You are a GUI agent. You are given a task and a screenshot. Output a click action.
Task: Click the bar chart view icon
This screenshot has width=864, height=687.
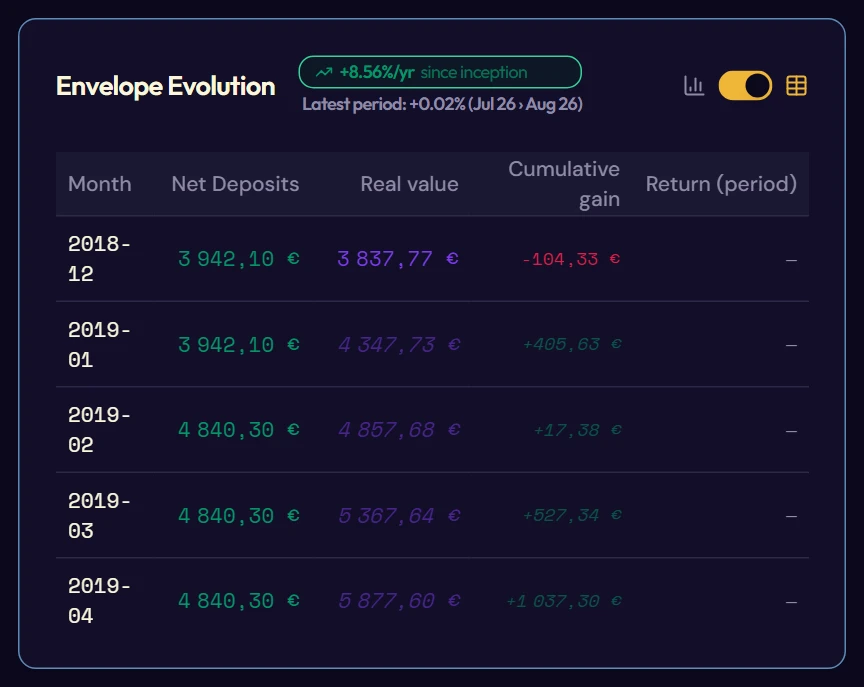[x=694, y=86]
